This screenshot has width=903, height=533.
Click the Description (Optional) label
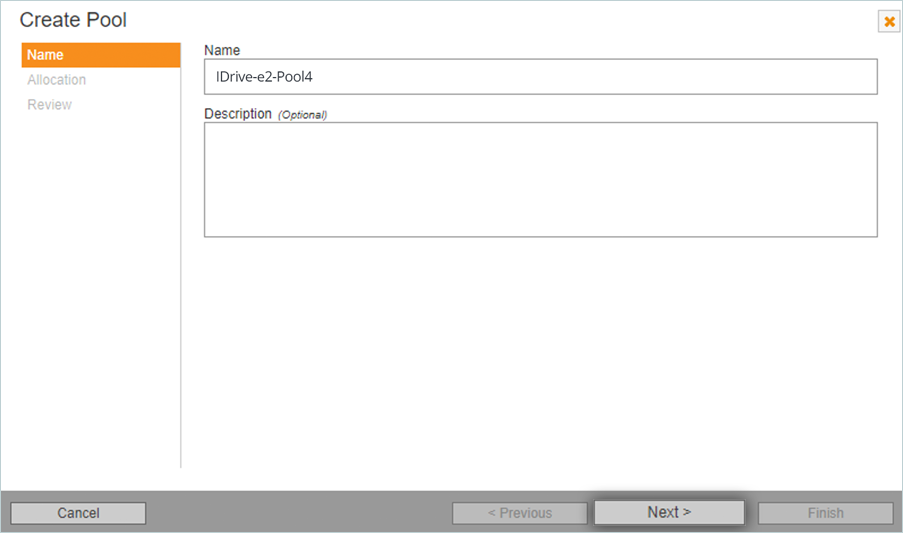coord(265,114)
